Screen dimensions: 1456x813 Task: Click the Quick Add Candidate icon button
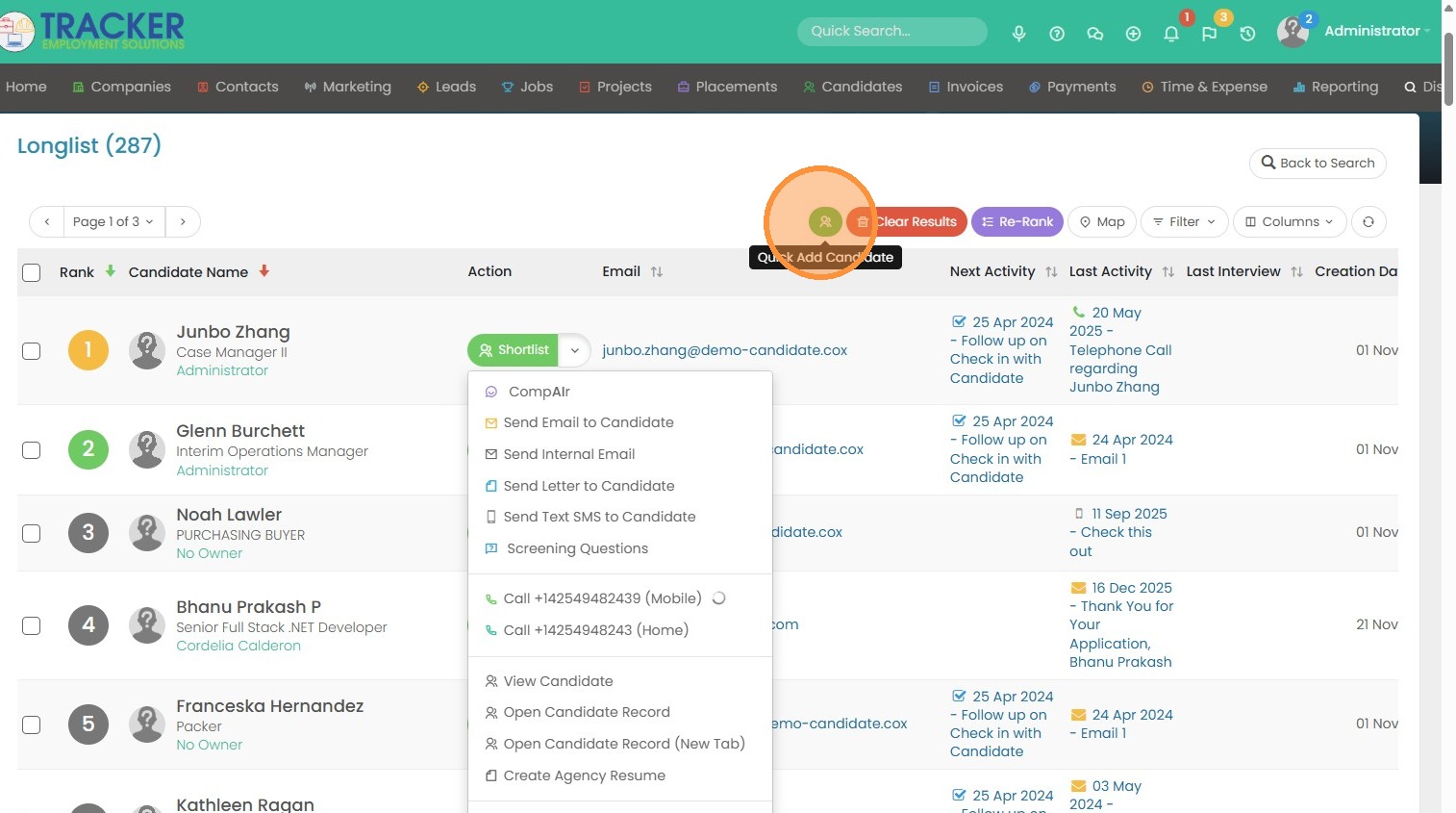(825, 221)
